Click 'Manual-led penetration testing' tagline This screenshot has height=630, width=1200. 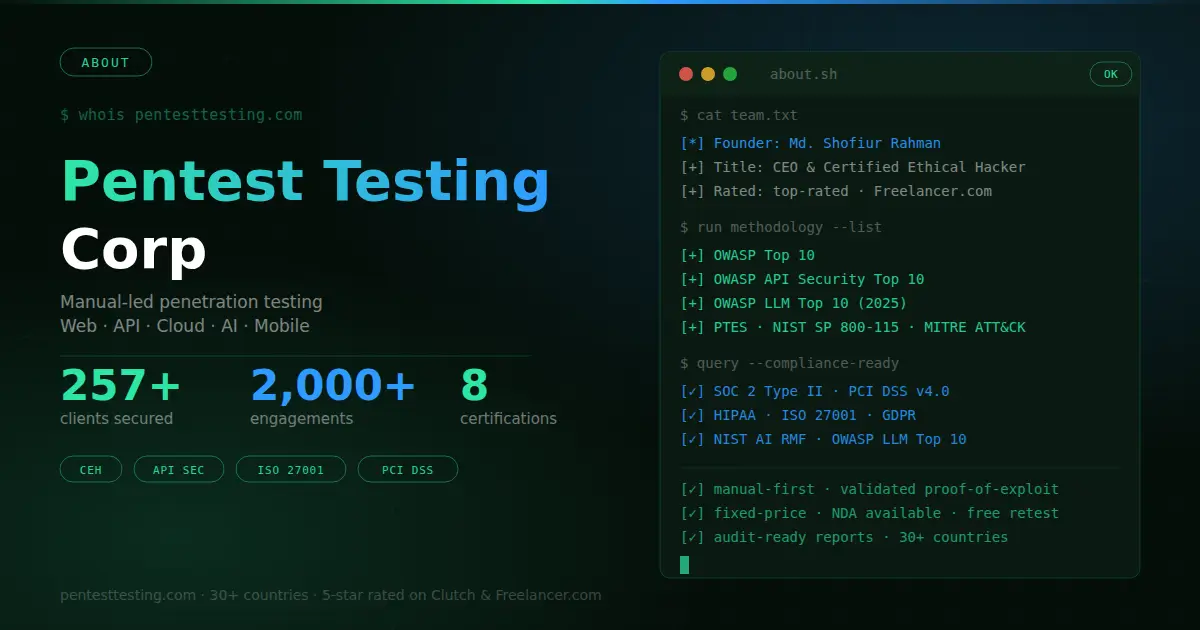pos(191,302)
